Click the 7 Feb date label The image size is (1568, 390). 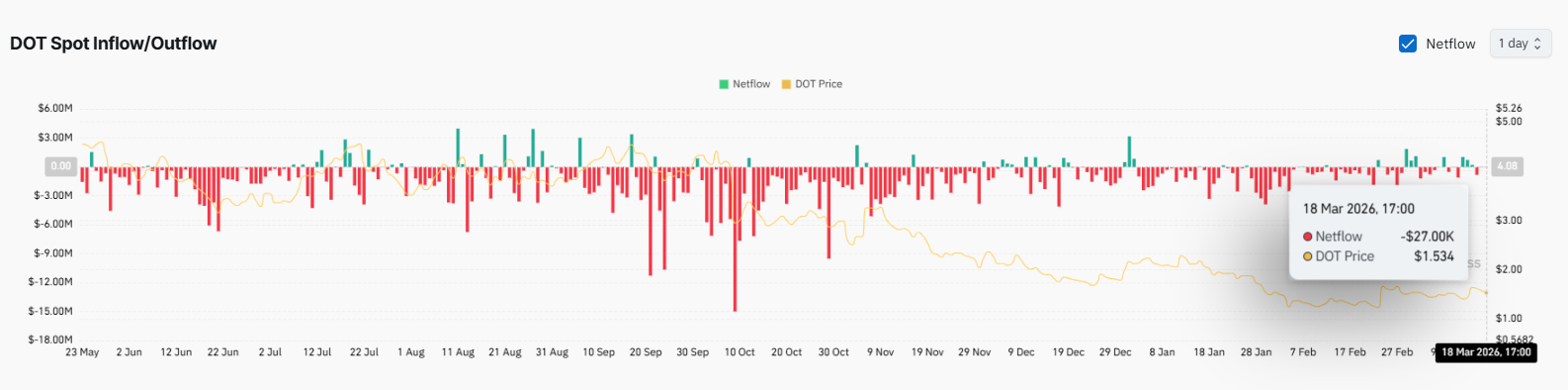(x=1303, y=352)
